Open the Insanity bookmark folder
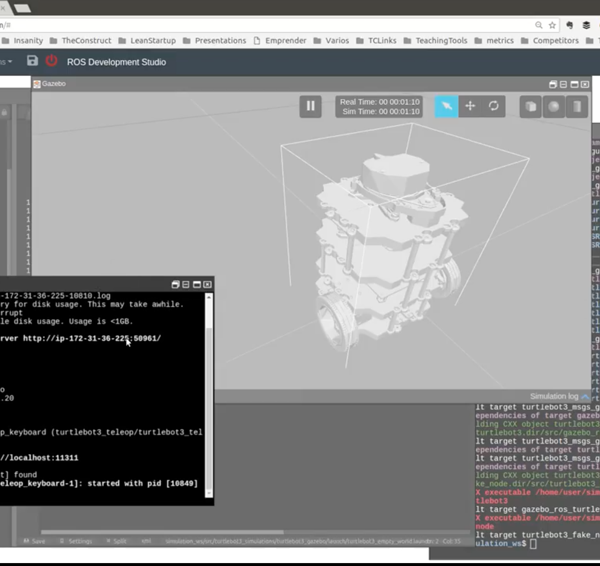Screen dimensions: 600x566 click(22, 41)
